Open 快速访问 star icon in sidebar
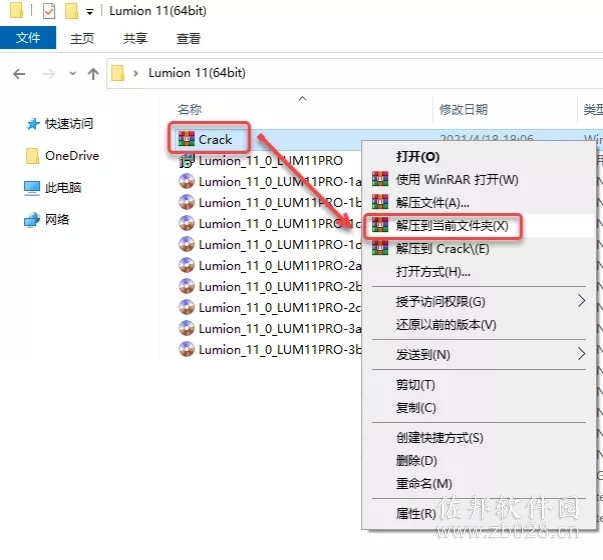 [33, 124]
